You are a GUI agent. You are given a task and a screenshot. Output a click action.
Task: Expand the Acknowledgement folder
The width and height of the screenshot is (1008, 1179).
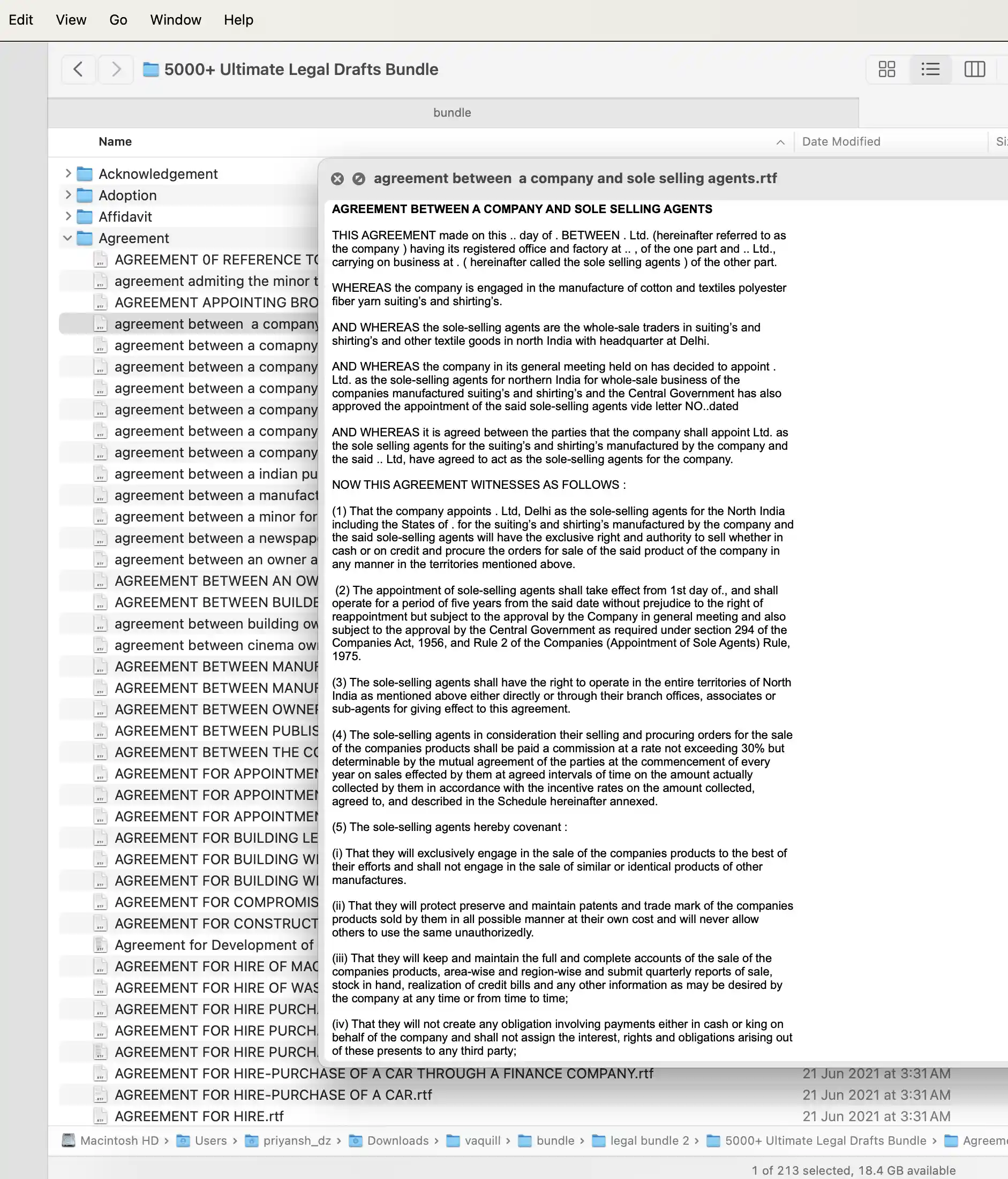tap(69, 173)
